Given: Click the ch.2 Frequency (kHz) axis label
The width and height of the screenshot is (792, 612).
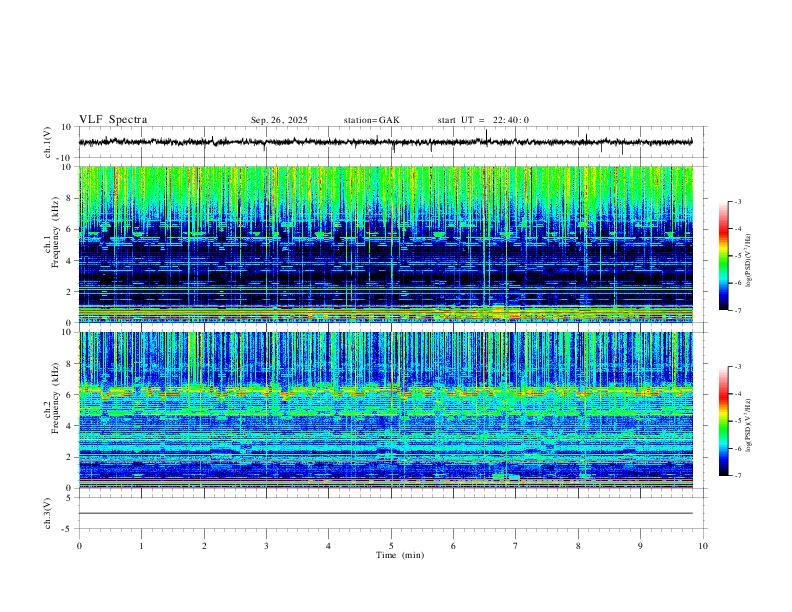Looking at the screenshot, I should coord(51,398).
